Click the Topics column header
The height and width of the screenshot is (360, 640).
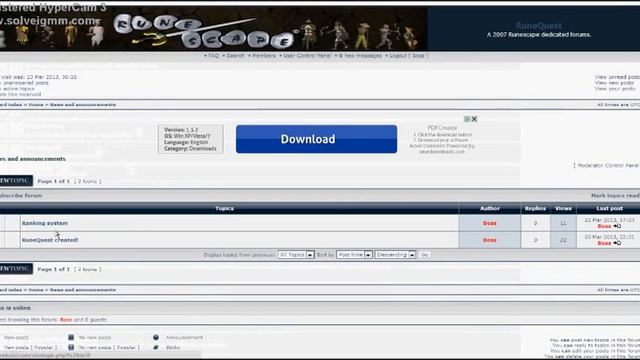pyautogui.click(x=224, y=208)
